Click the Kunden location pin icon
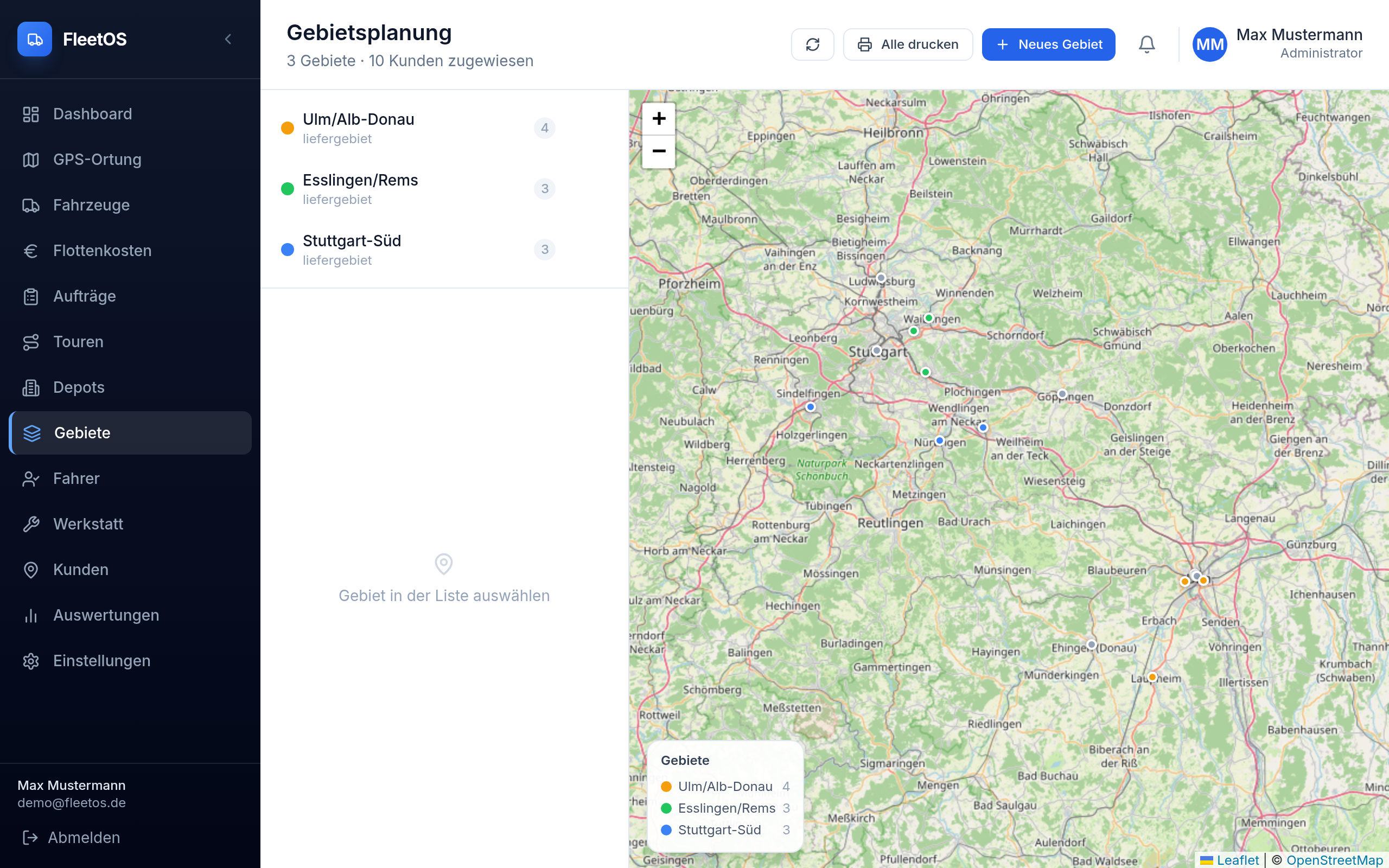Screen dimensions: 1389x868 point(31,570)
